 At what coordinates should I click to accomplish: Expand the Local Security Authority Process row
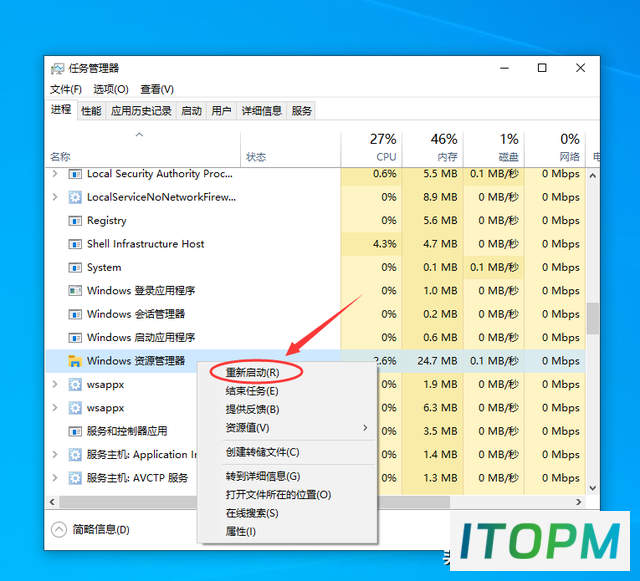pyautogui.click(x=55, y=174)
